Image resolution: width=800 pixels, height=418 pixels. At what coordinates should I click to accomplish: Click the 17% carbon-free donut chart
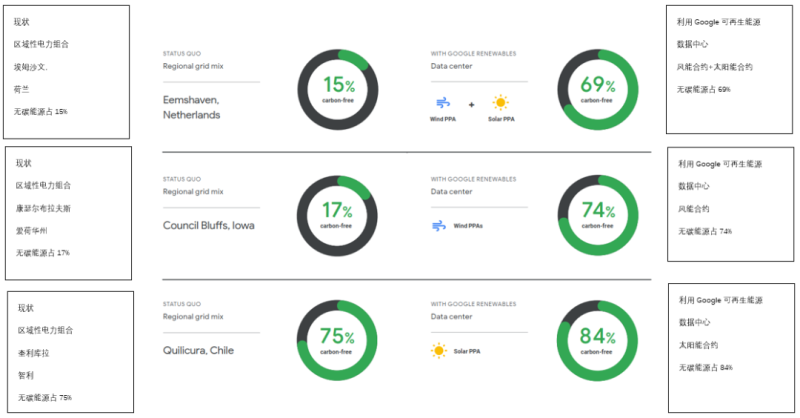[x=337, y=214]
